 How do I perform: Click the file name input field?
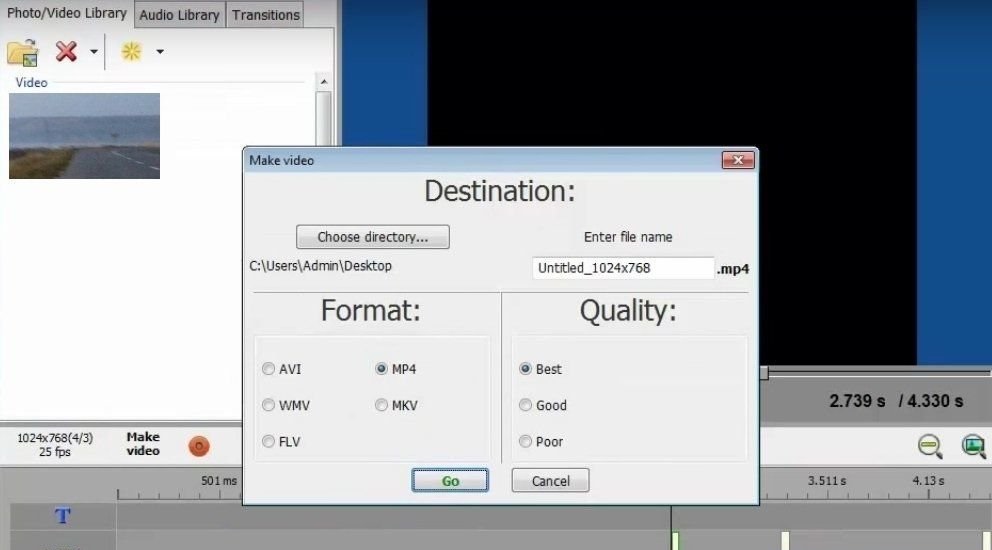point(623,268)
